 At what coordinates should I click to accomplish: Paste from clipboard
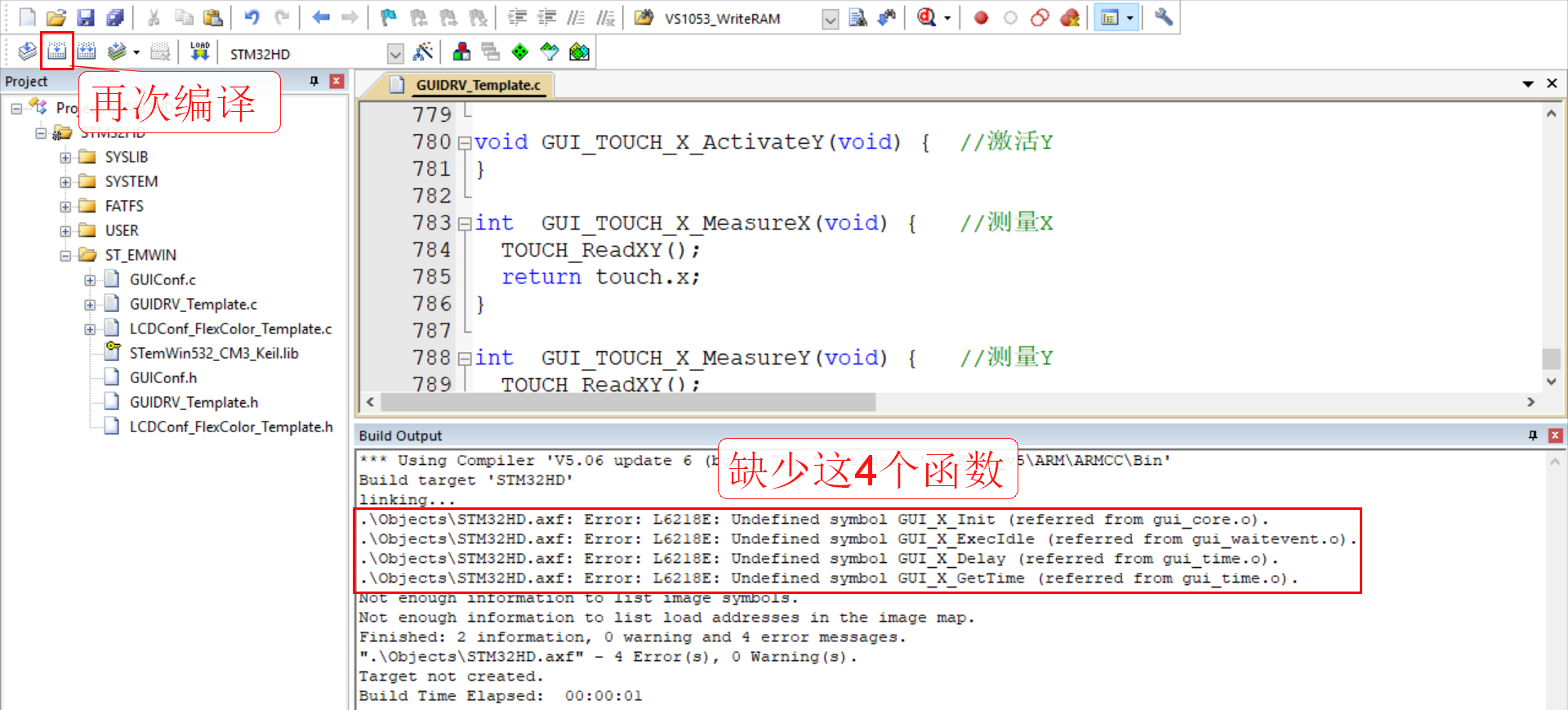(213, 17)
